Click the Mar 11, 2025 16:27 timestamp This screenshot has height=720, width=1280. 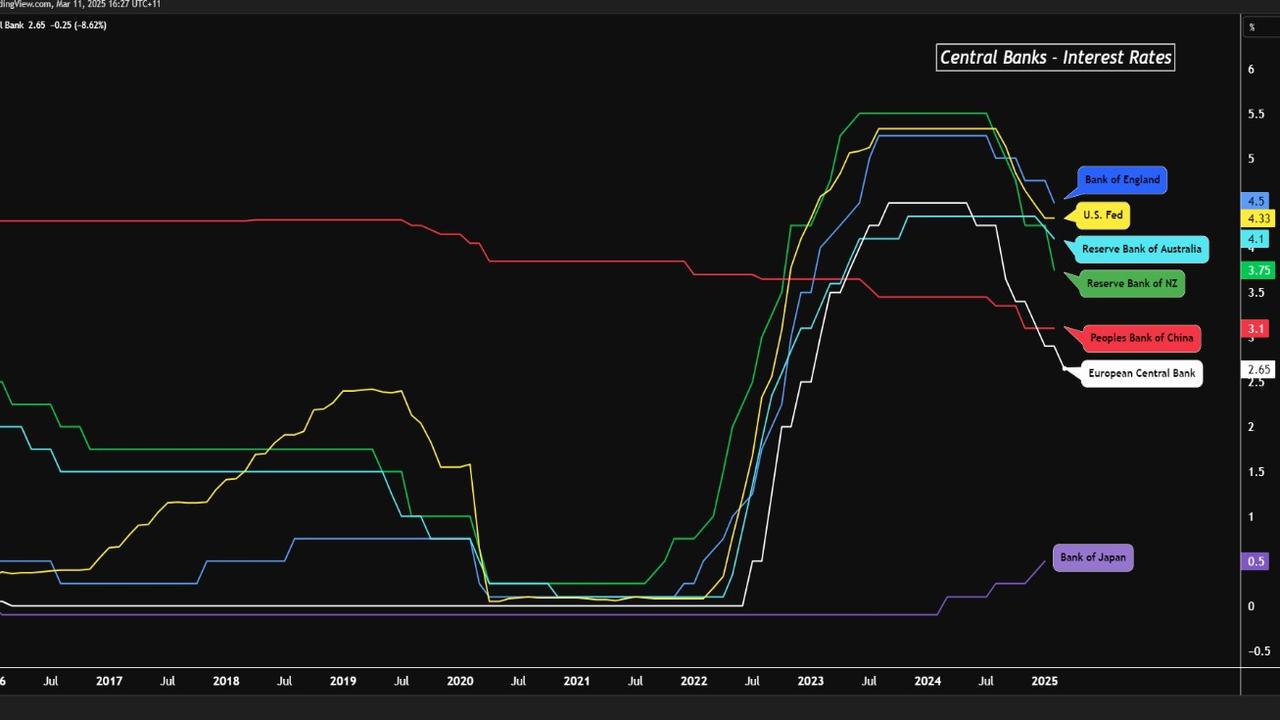pyautogui.click(x=91, y=4)
